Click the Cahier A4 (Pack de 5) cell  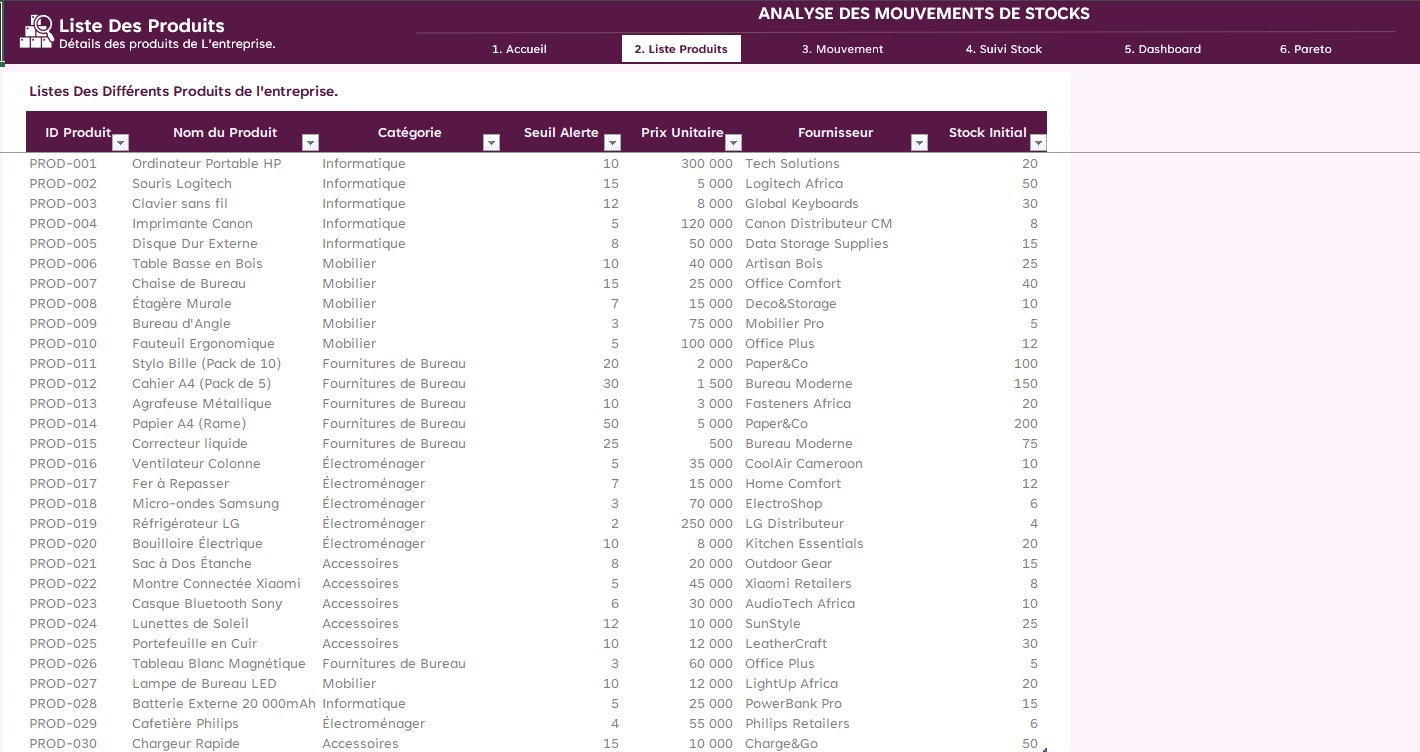click(x=223, y=383)
